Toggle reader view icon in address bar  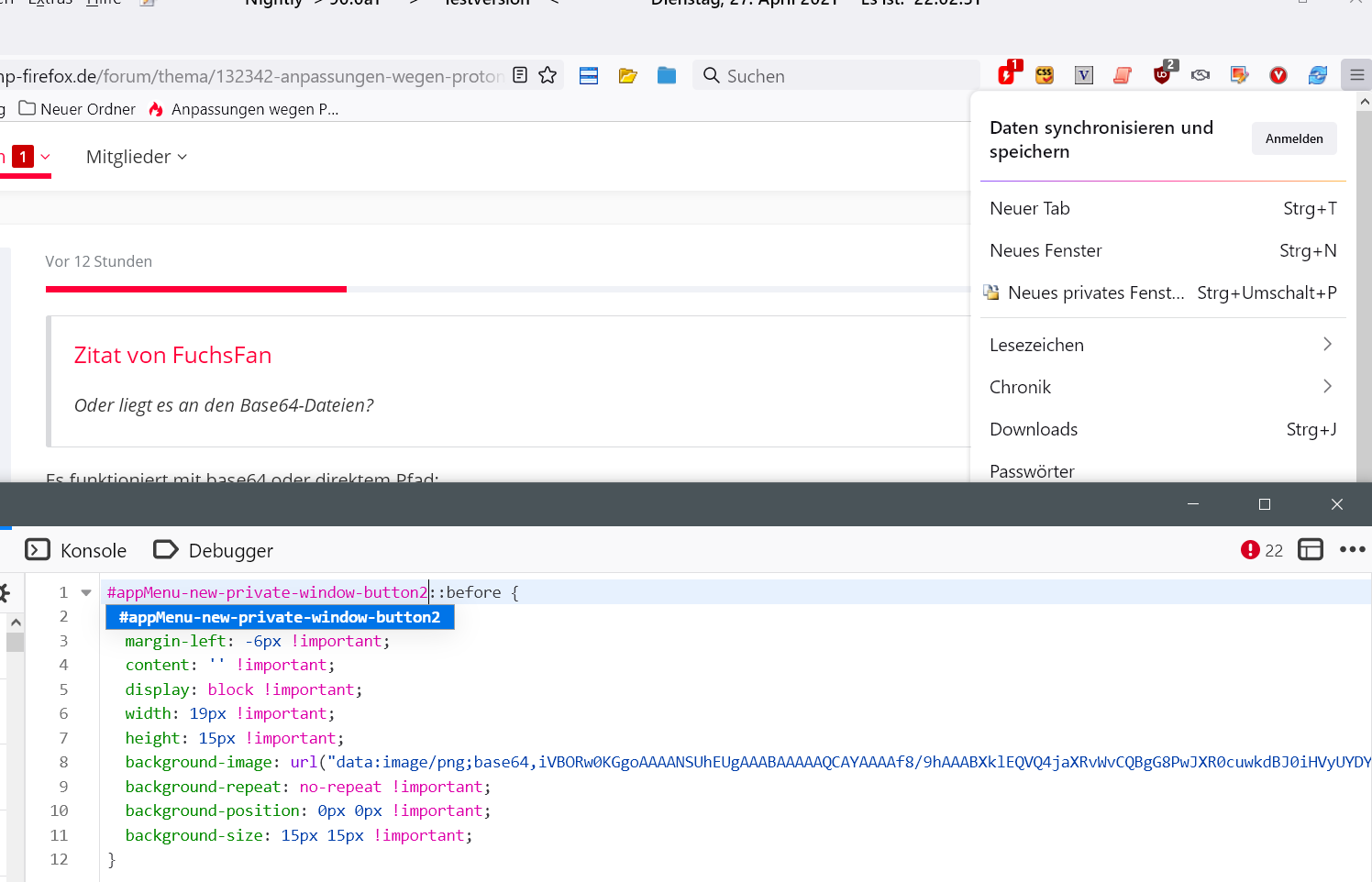(520, 75)
